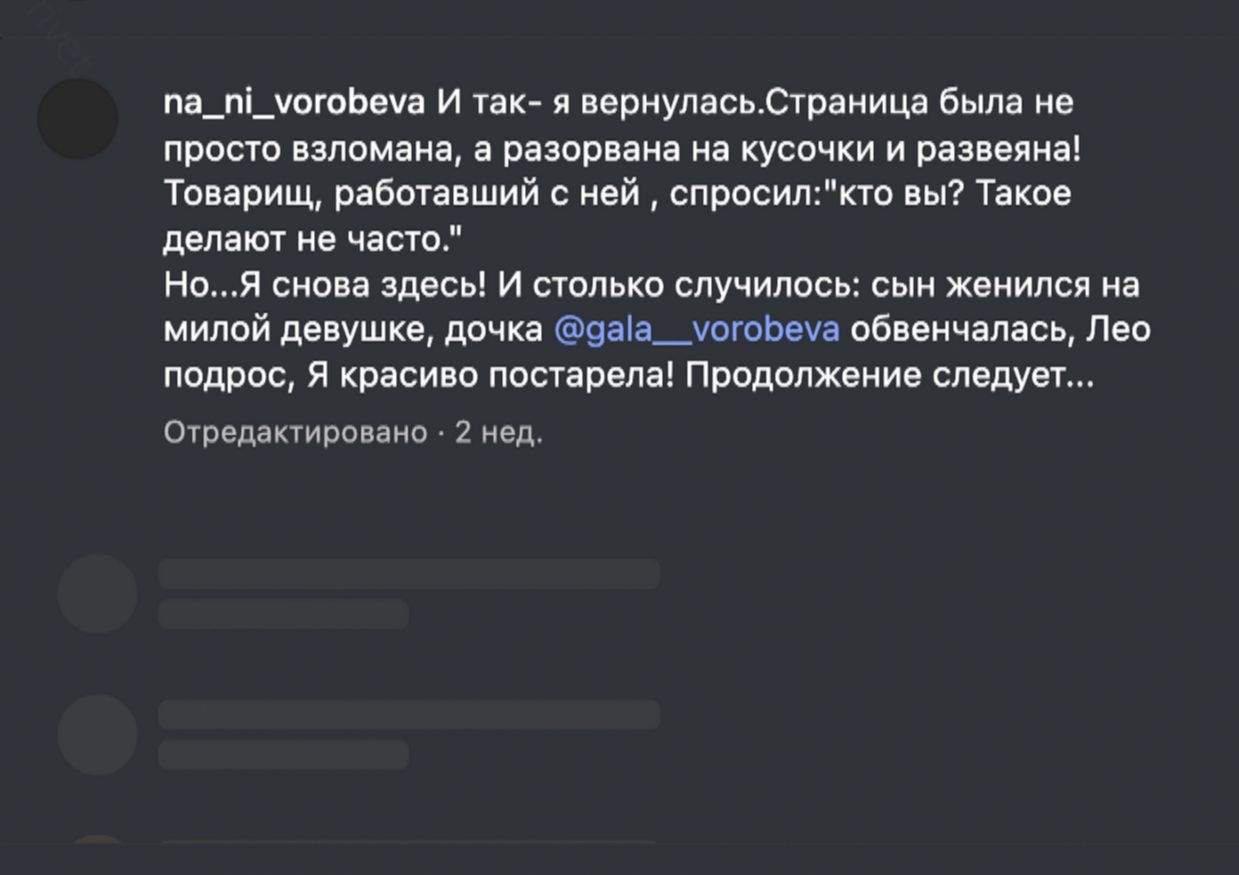This screenshot has width=1239, height=875.
Task: Open na_ni_vorobeva's profile avatar
Action: coord(78,119)
